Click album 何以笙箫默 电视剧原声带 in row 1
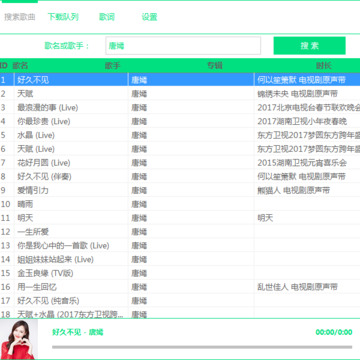Viewport: 360px width, 360px height. coord(301,80)
